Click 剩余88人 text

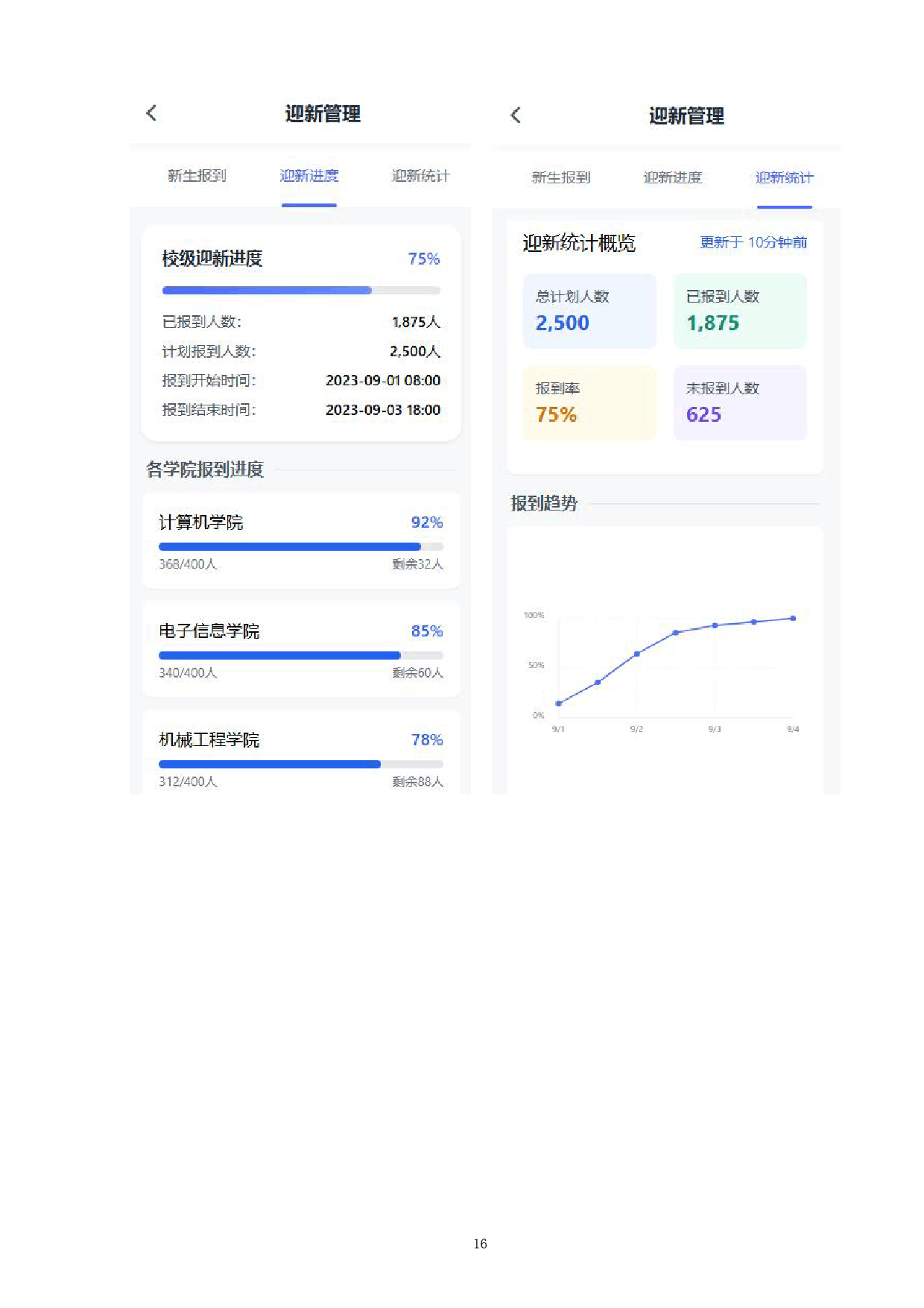click(418, 782)
